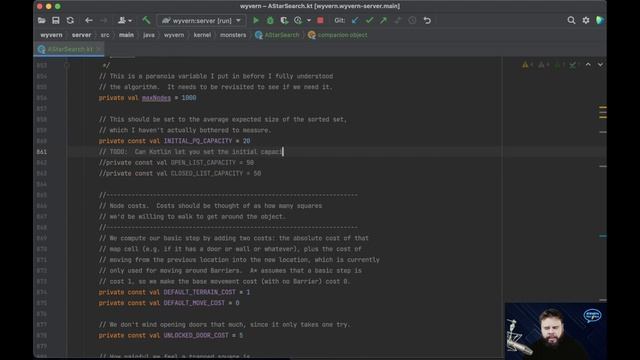
Task: Stop the running process with red square
Action: point(320,20)
